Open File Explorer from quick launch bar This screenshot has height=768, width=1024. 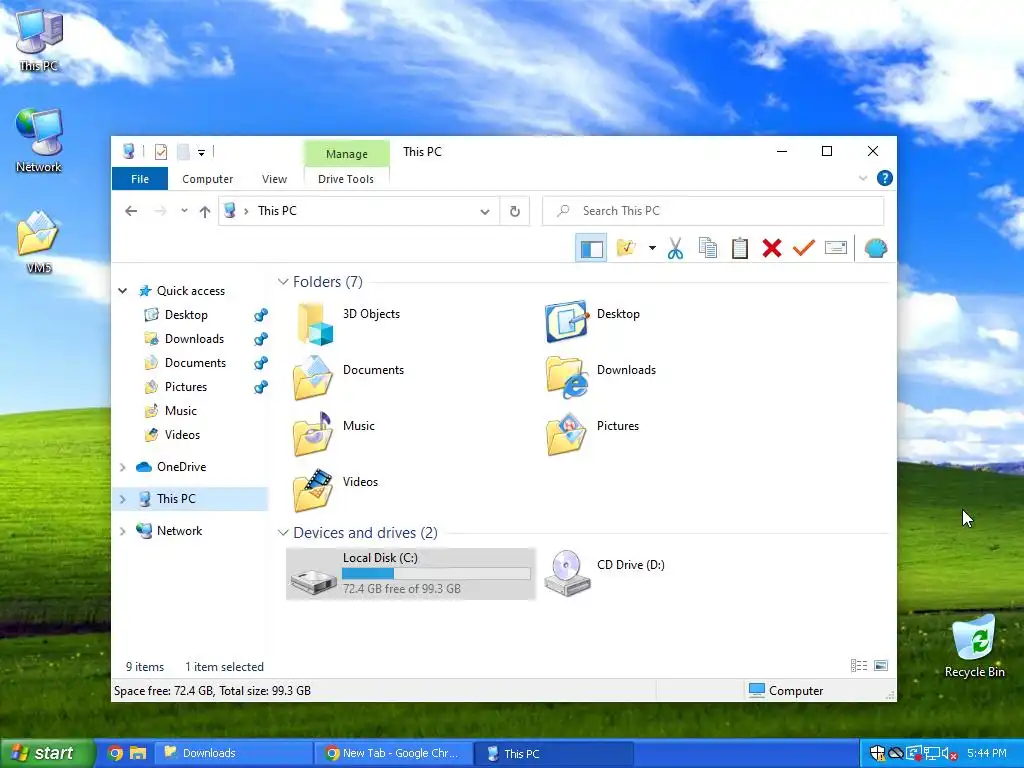(138, 753)
